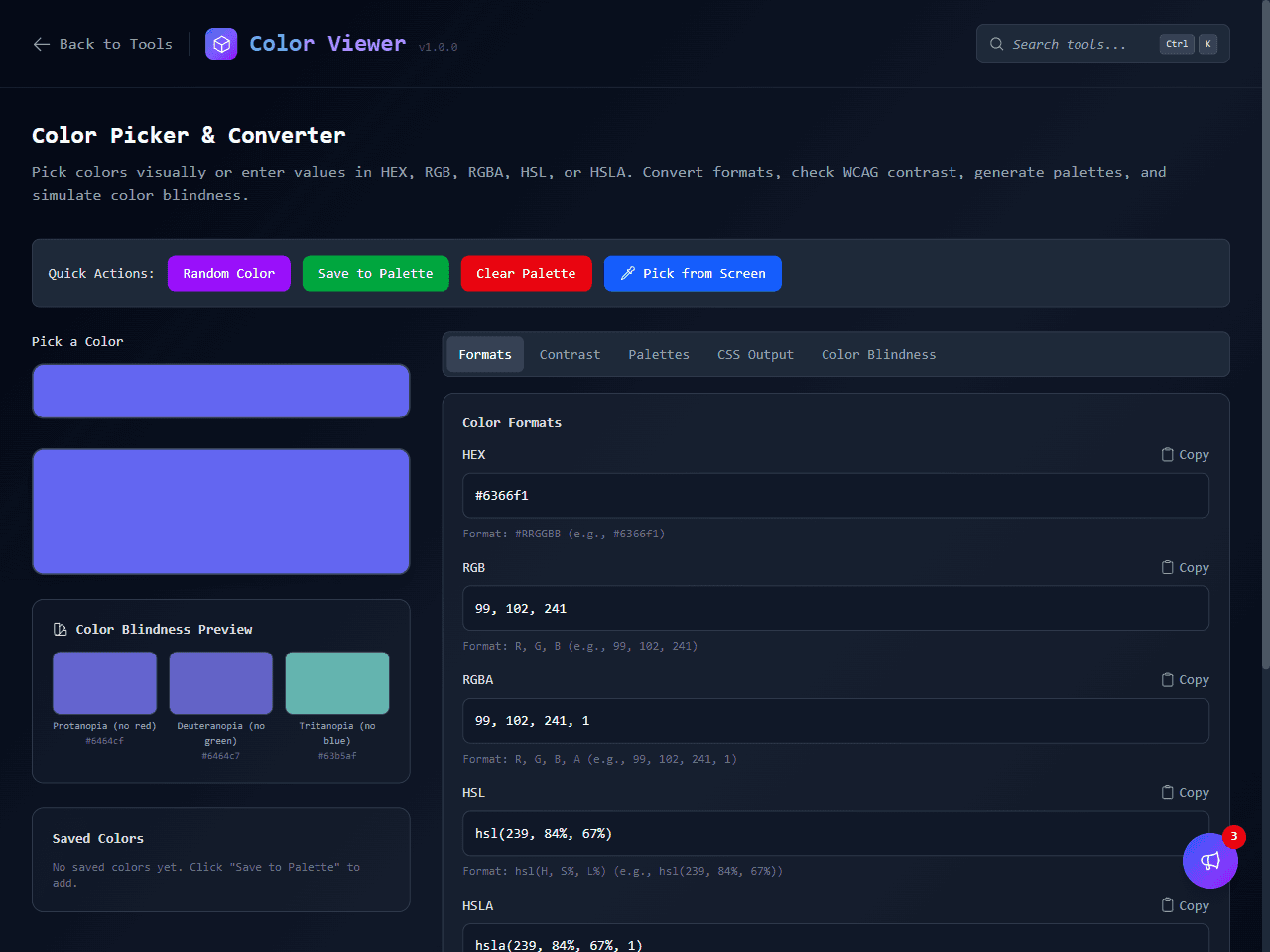This screenshot has width=1270, height=952.
Task: Click the Quick Actions label
Action: point(101,274)
